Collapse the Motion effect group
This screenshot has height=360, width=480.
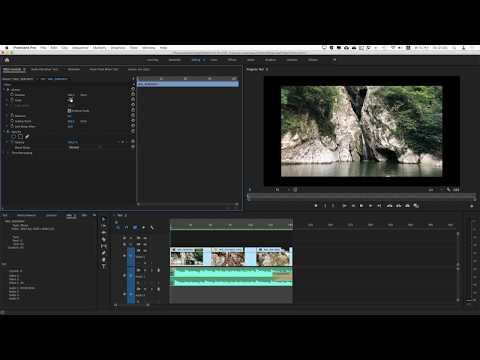[8, 90]
